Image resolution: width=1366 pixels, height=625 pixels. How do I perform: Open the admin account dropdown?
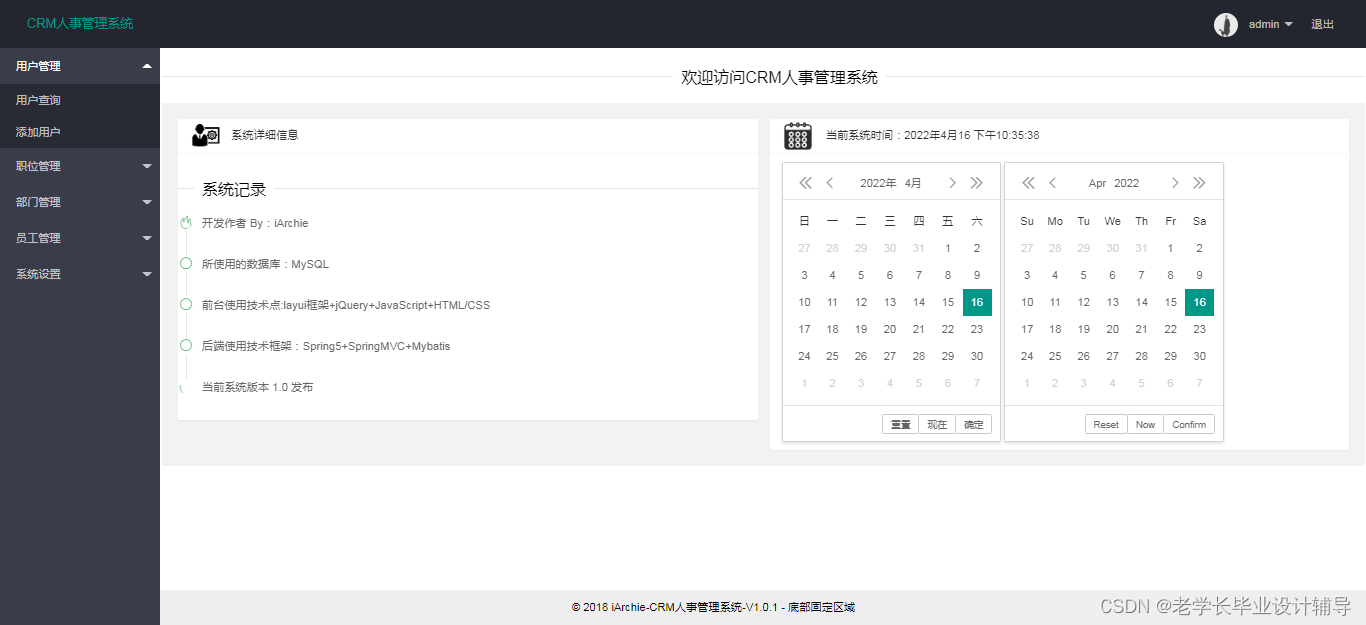(1265, 24)
